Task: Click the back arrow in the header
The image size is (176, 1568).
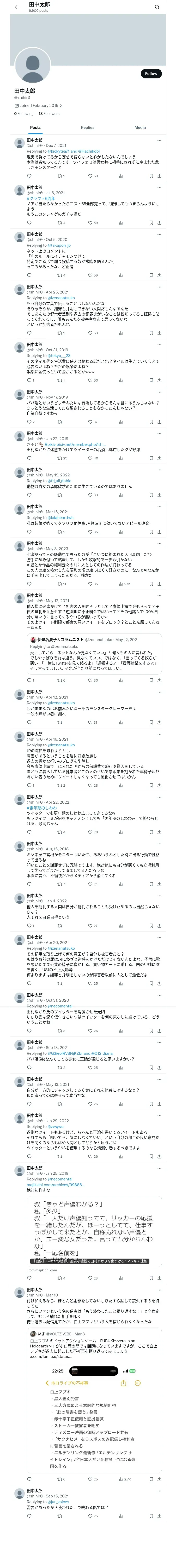Action: click(17, 7)
